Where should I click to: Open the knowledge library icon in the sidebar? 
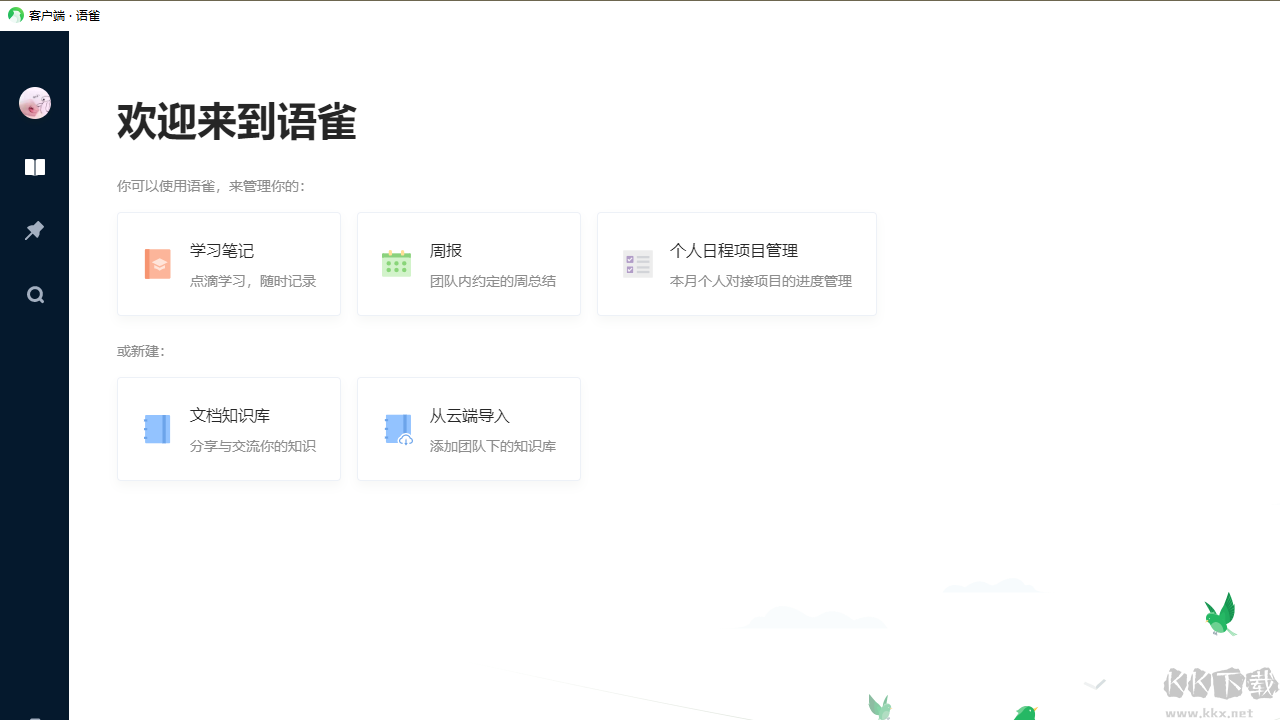pyautogui.click(x=34, y=167)
